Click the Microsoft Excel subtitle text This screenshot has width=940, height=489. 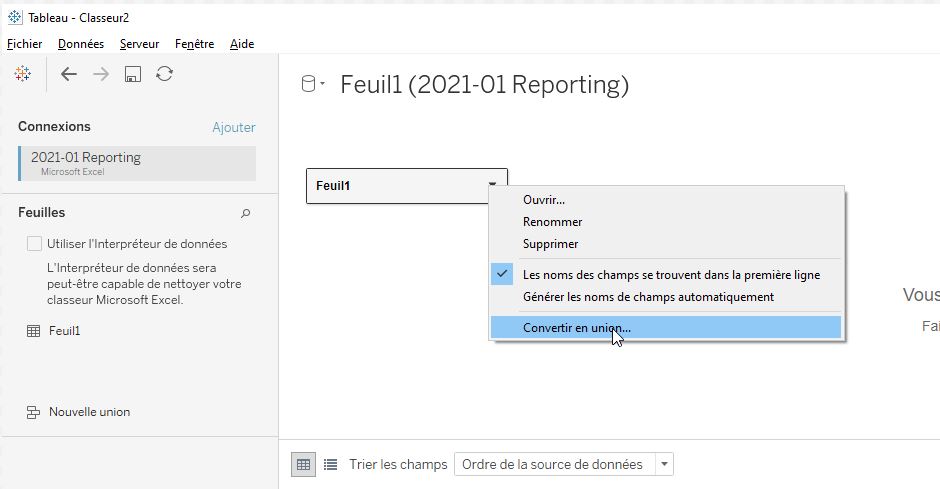click(x=73, y=172)
